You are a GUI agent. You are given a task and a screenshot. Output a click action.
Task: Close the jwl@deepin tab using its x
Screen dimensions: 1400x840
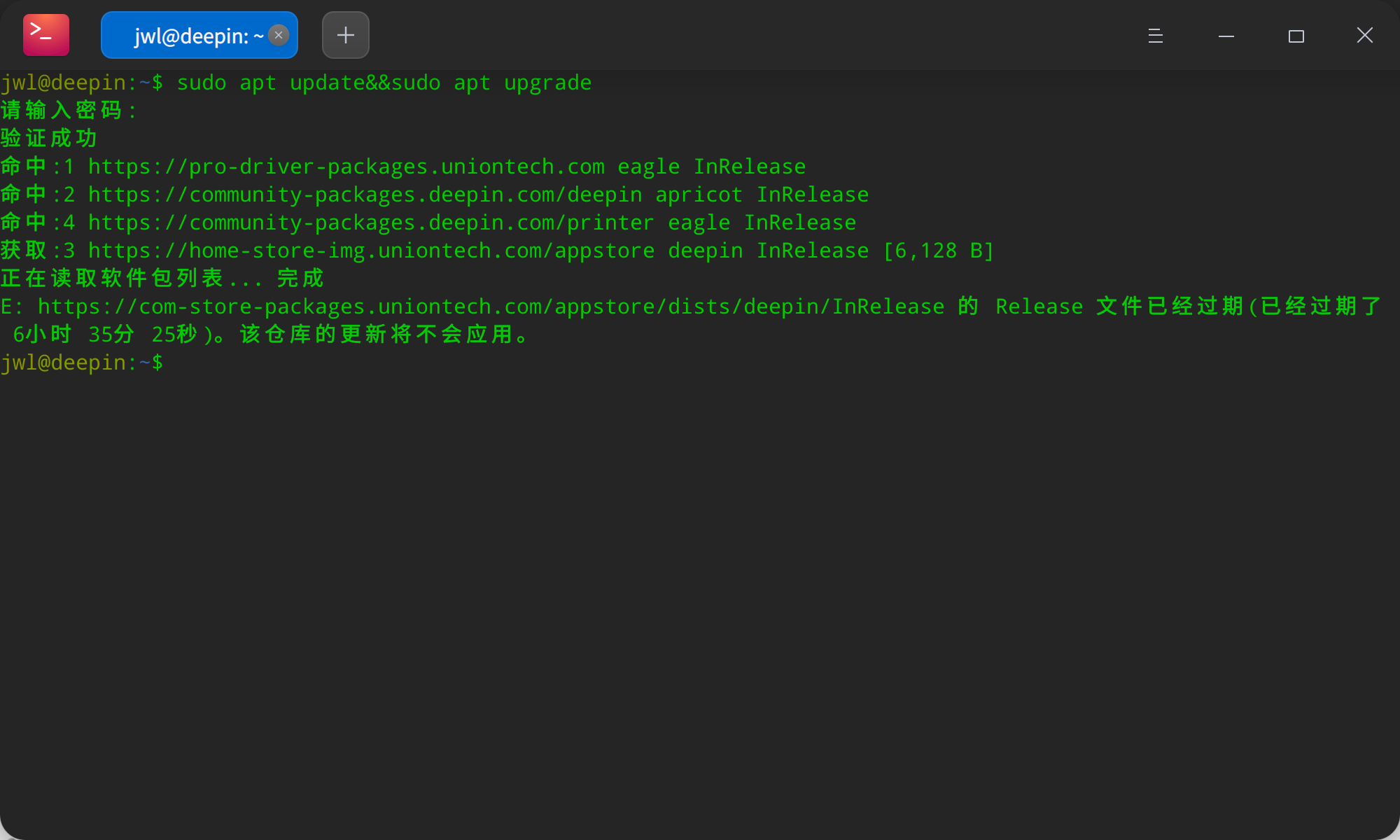coord(279,35)
